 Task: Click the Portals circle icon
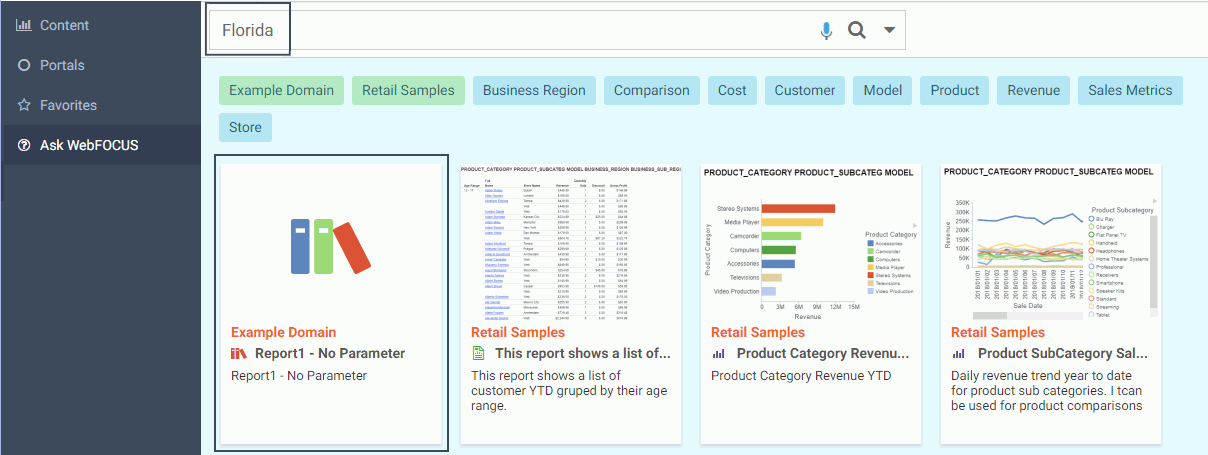point(24,65)
